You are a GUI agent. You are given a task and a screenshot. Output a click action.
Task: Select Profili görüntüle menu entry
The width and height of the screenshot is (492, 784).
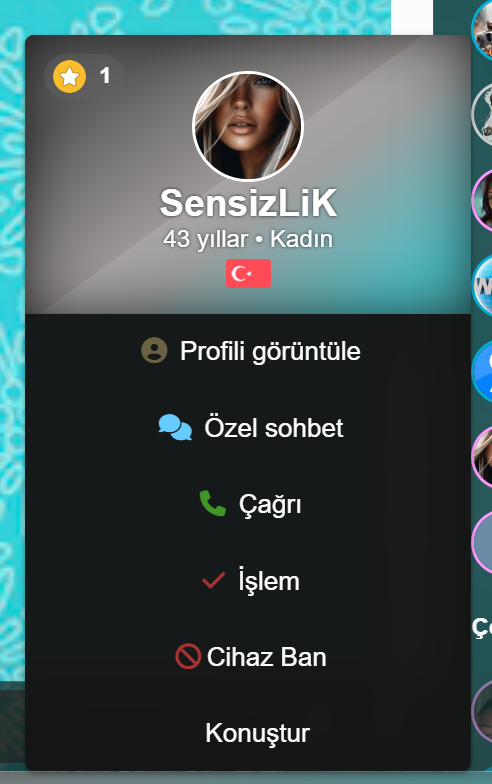pyautogui.click(x=248, y=350)
